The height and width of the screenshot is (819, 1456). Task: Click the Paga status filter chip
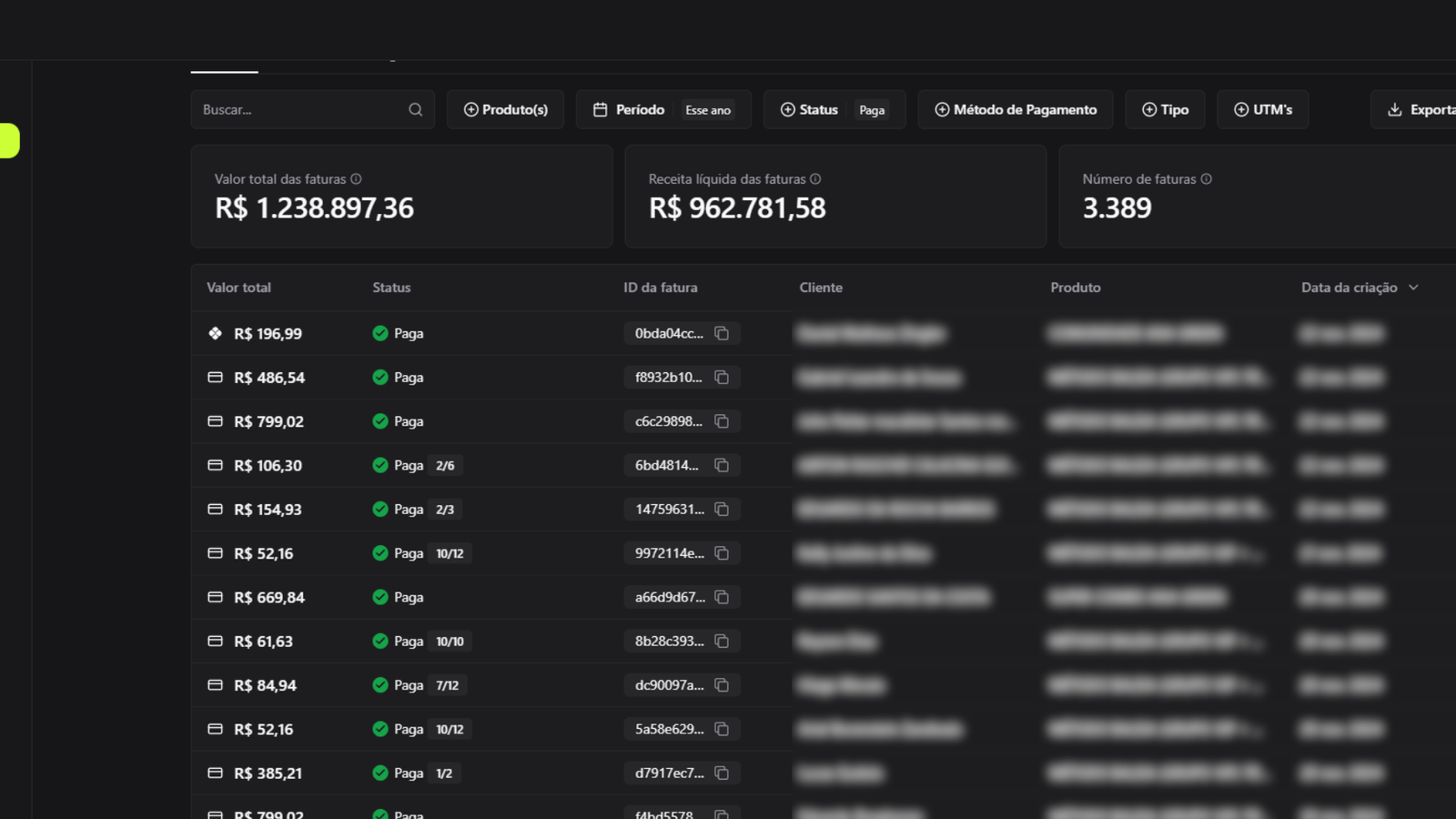872,110
